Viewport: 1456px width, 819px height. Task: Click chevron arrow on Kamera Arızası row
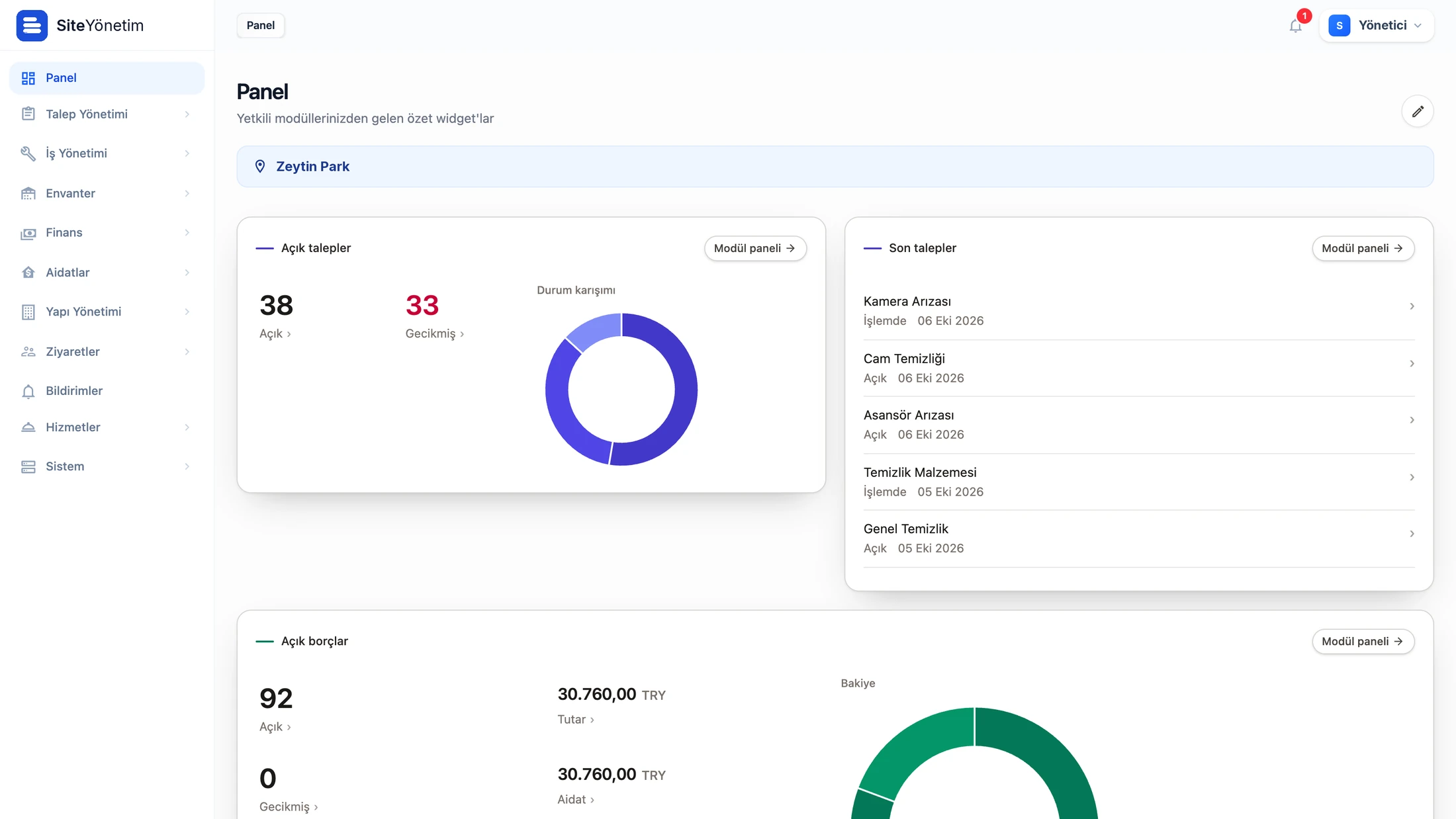[1411, 306]
